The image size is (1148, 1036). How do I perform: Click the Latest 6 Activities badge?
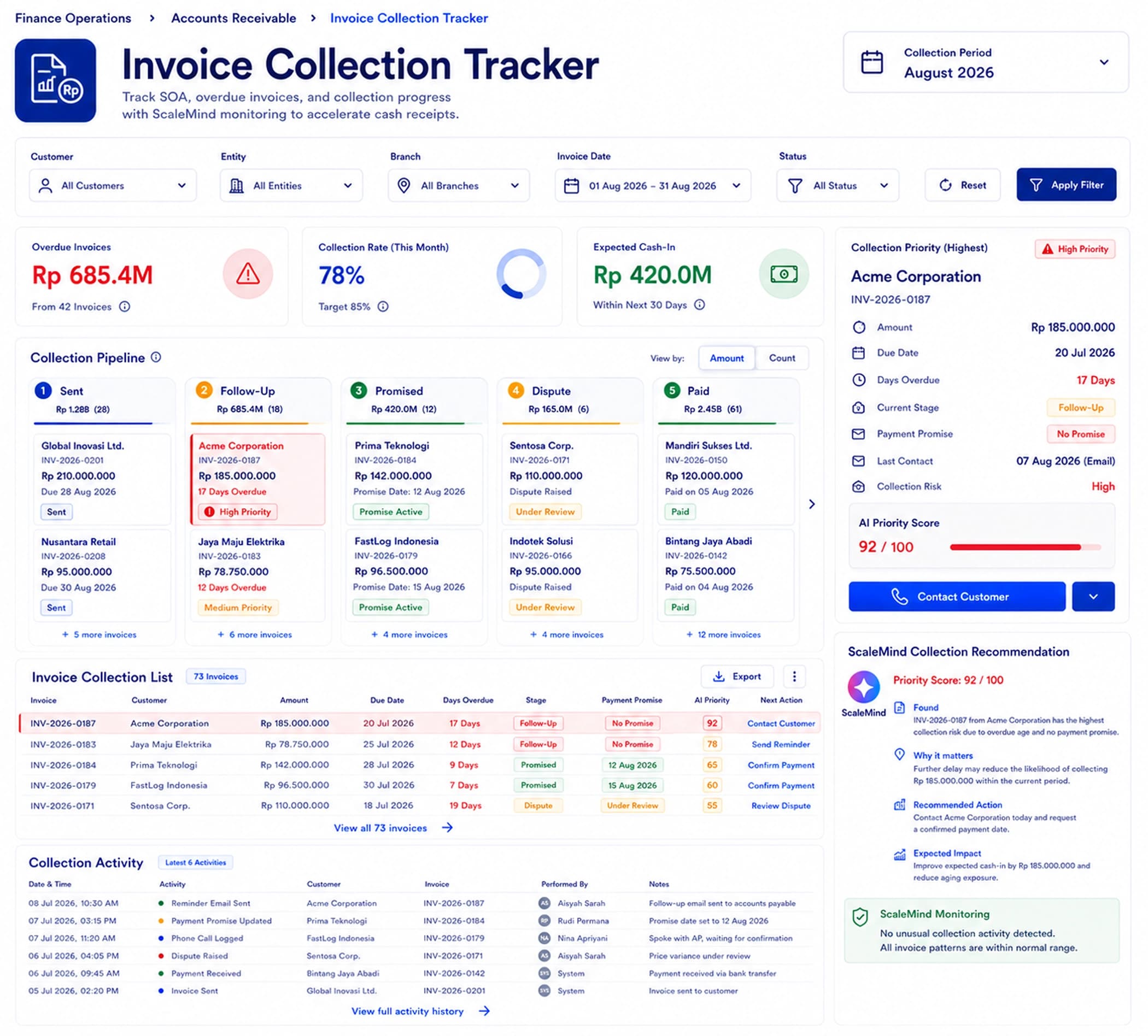pyautogui.click(x=195, y=863)
